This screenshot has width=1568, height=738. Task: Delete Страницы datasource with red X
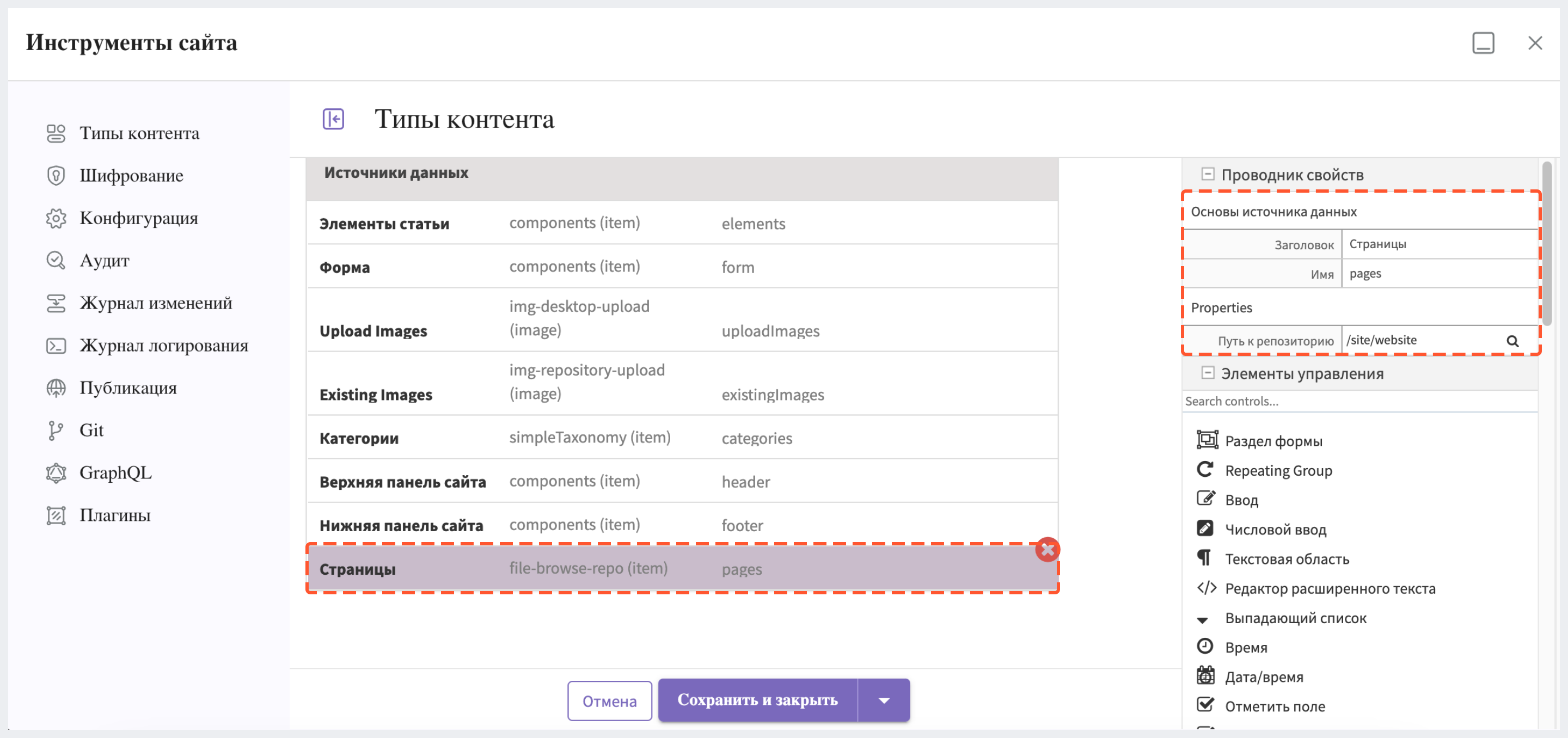(x=1047, y=549)
